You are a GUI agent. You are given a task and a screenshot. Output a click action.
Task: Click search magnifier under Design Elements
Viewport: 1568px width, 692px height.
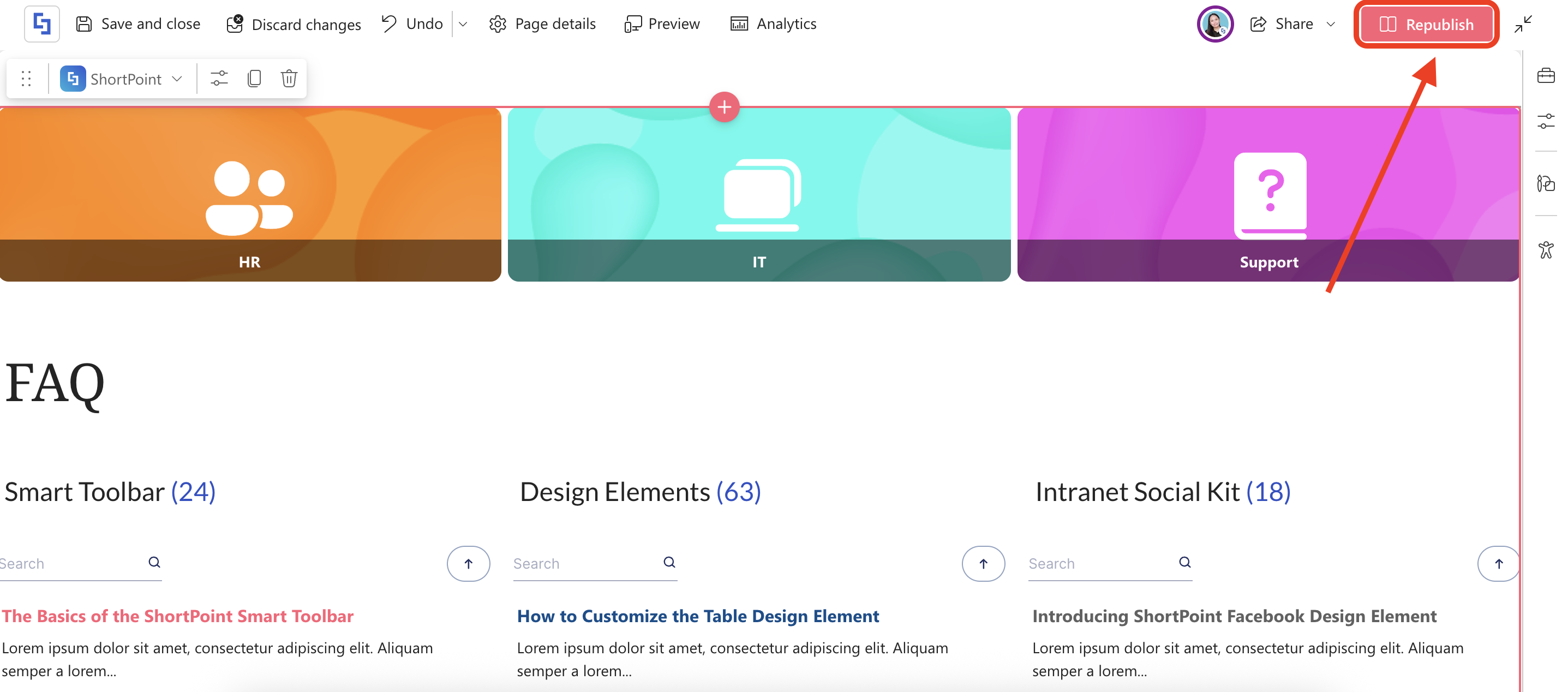tap(669, 562)
